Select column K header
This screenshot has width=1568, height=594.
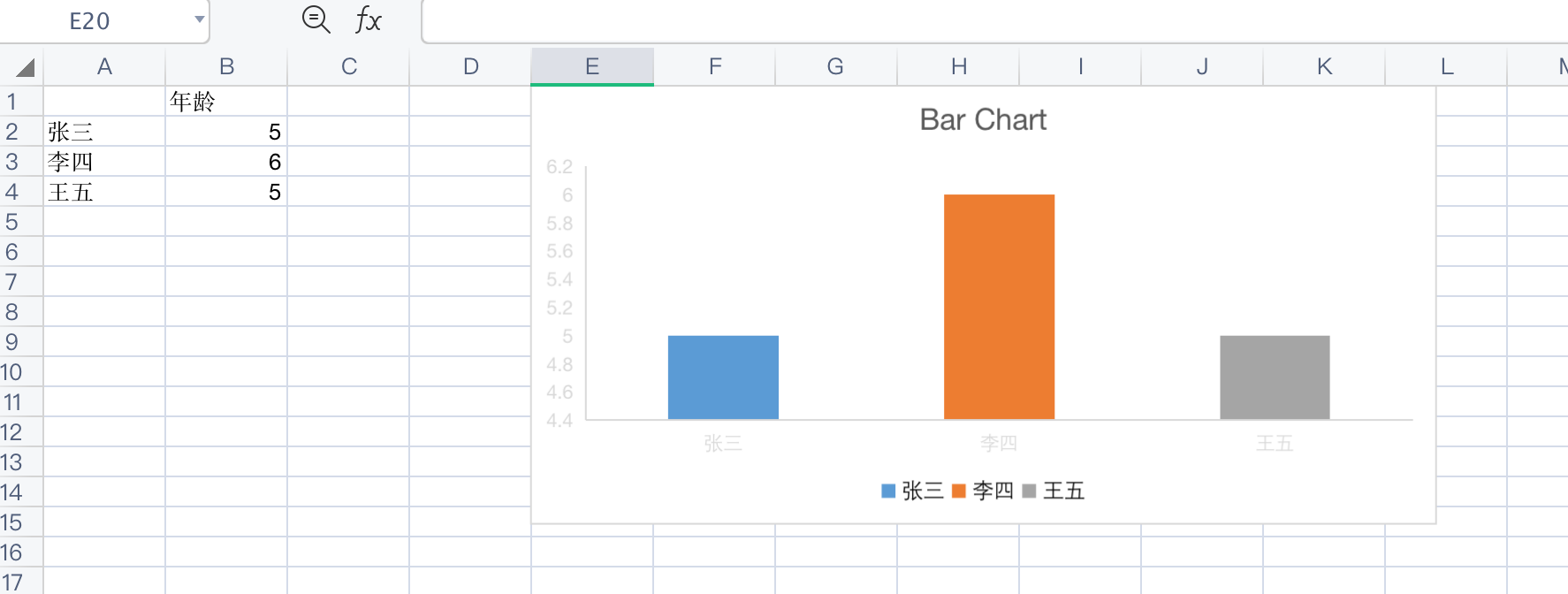[x=1324, y=67]
